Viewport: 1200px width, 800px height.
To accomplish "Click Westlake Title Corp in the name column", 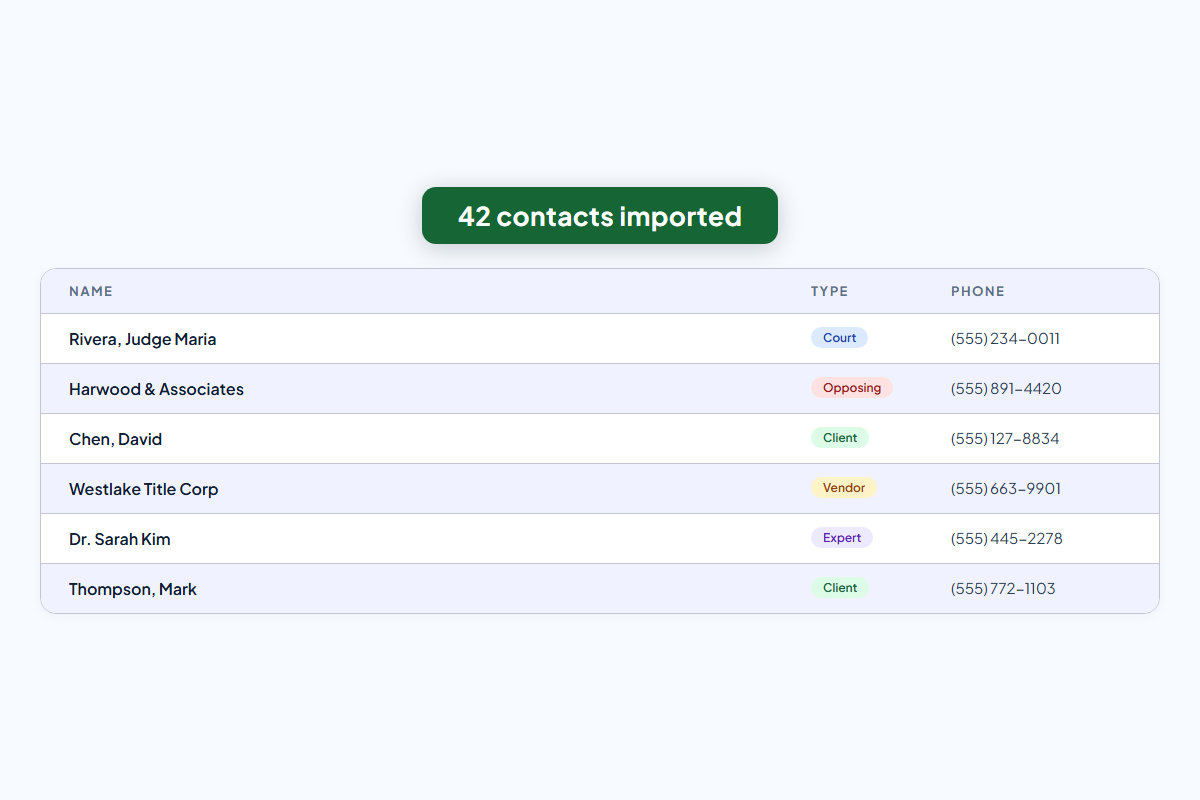I will click(x=143, y=489).
